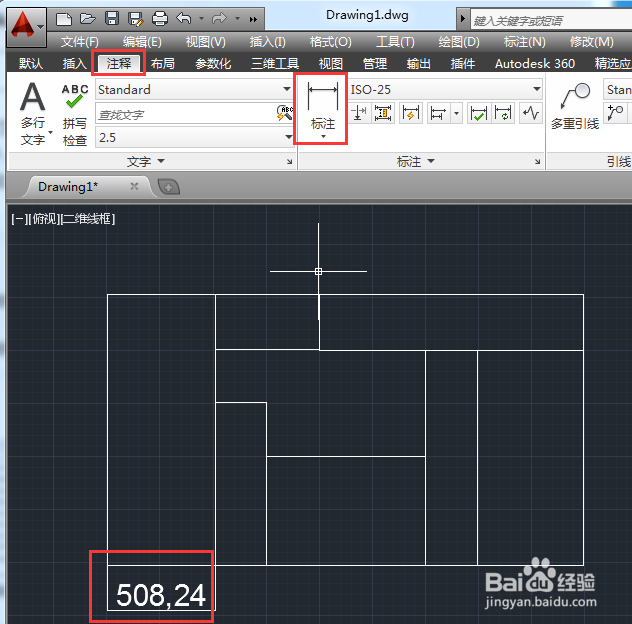Open the 2.5 text height dropdown
Screen dimensions: 632x624
pyautogui.click(x=288, y=137)
